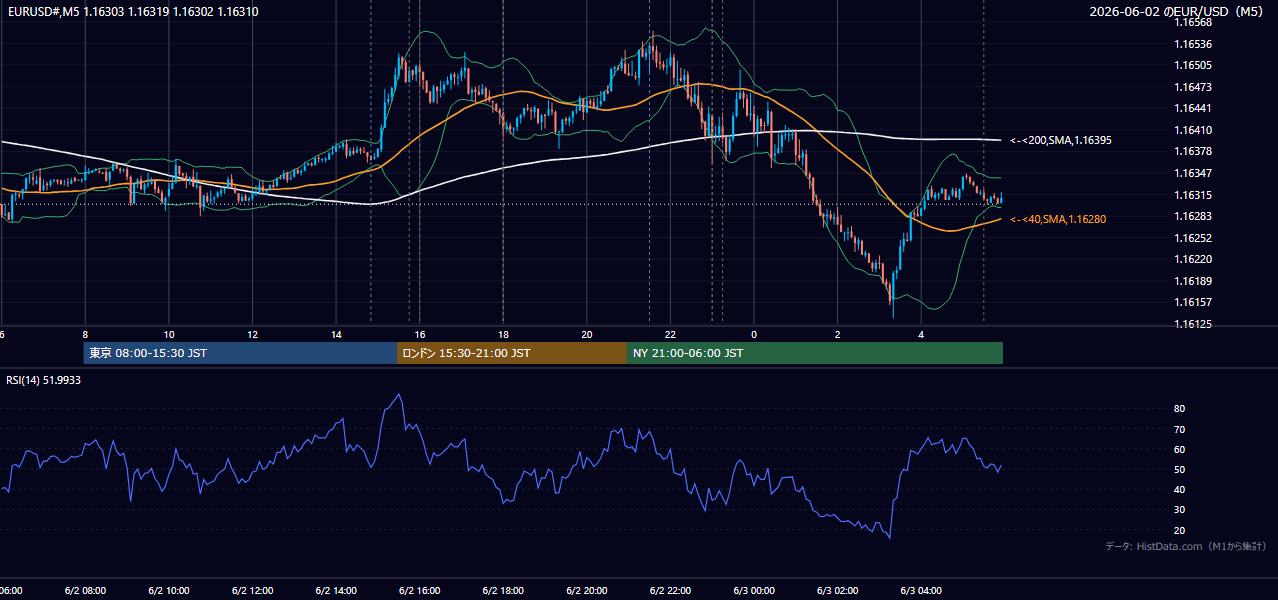Click hour tick 14 under the price chart
This screenshot has width=1278, height=600.
336,334
